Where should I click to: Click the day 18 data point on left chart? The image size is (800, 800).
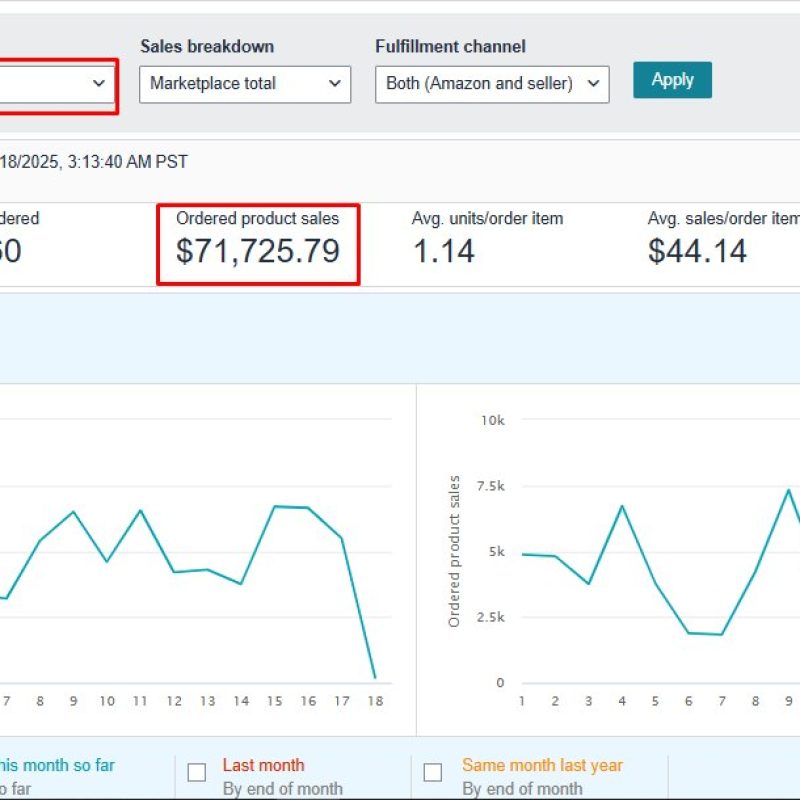[374, 678]
